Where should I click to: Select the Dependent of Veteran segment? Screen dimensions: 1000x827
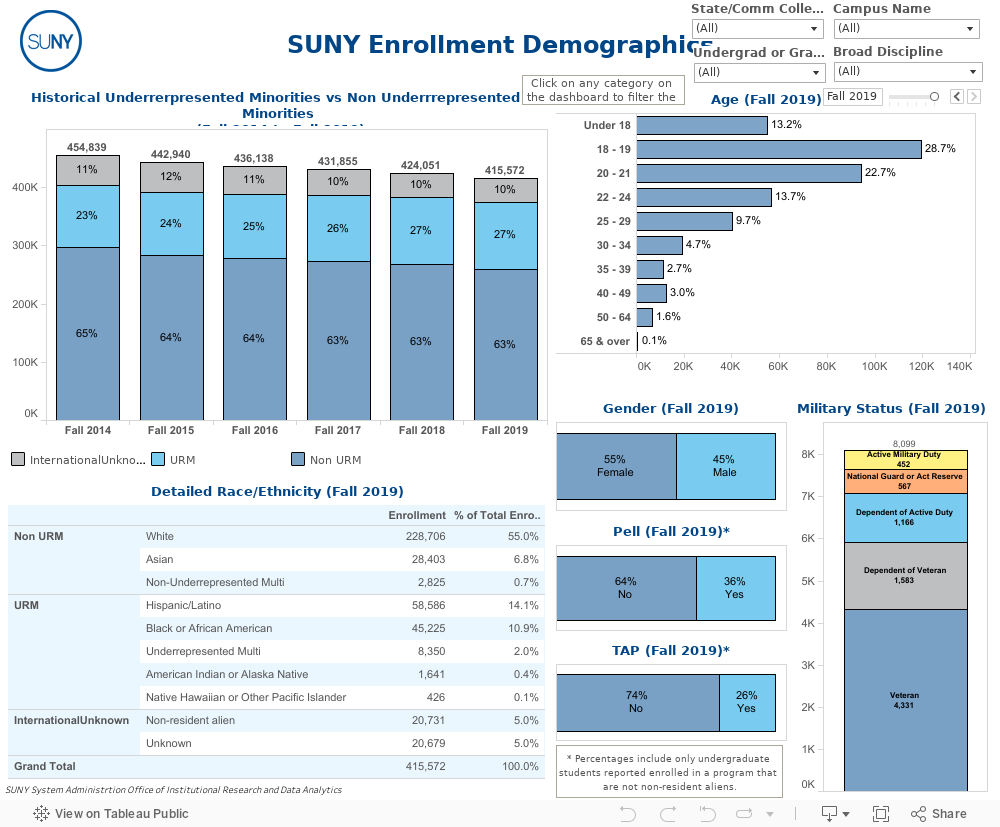[x=906, y=576]
